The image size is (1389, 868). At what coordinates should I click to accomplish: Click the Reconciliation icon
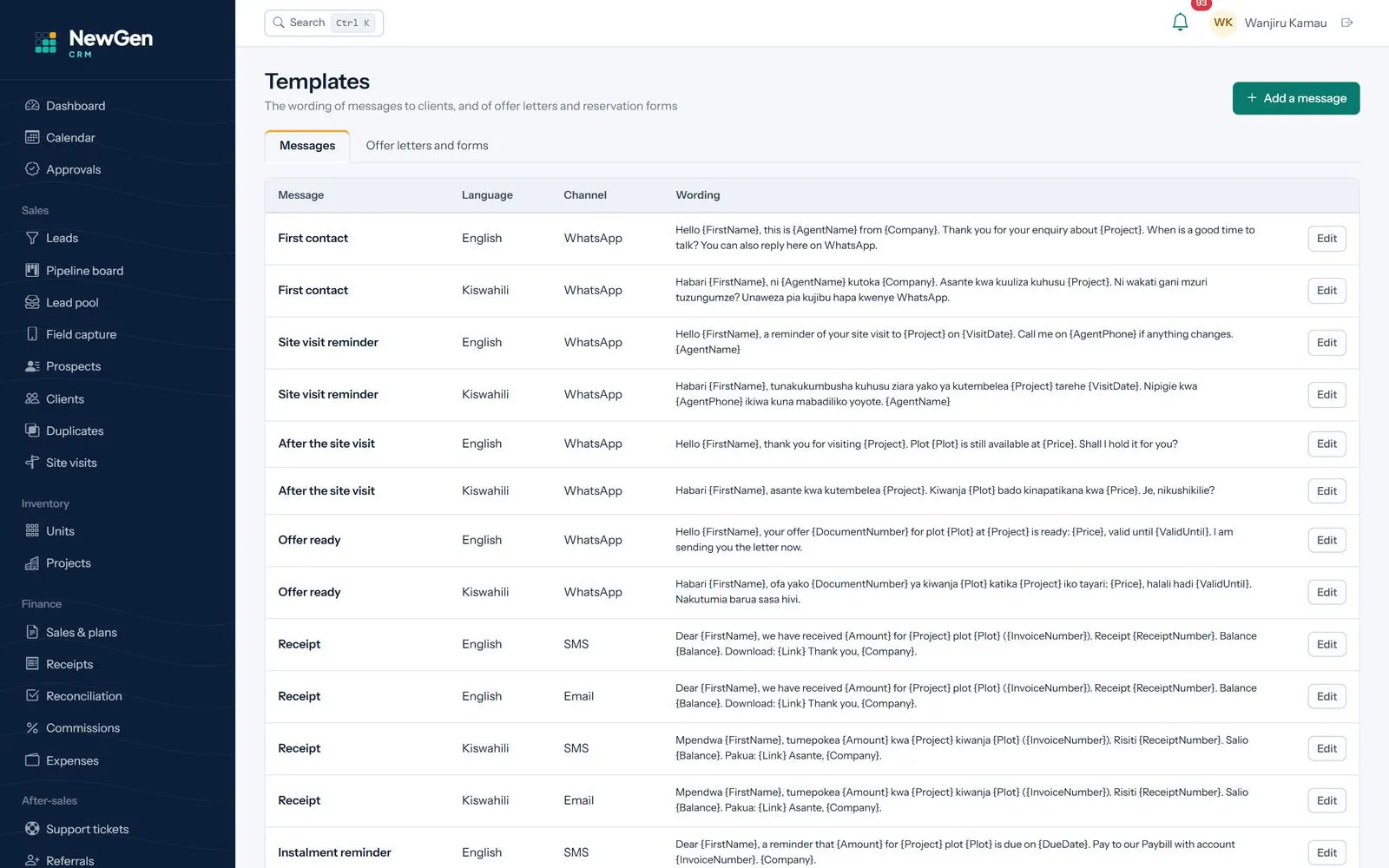(x=32, y=695)
